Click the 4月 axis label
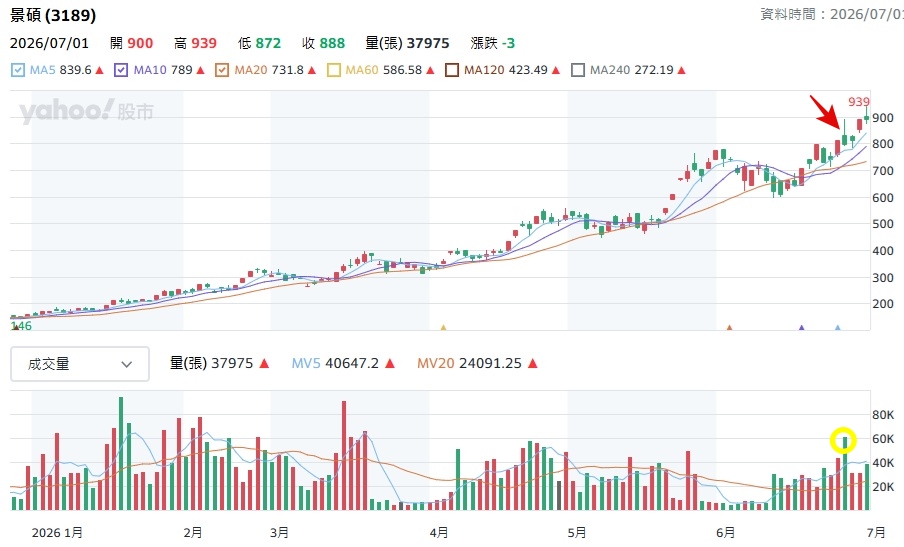Screen dimensions: 904x547 tap(439, 533)
